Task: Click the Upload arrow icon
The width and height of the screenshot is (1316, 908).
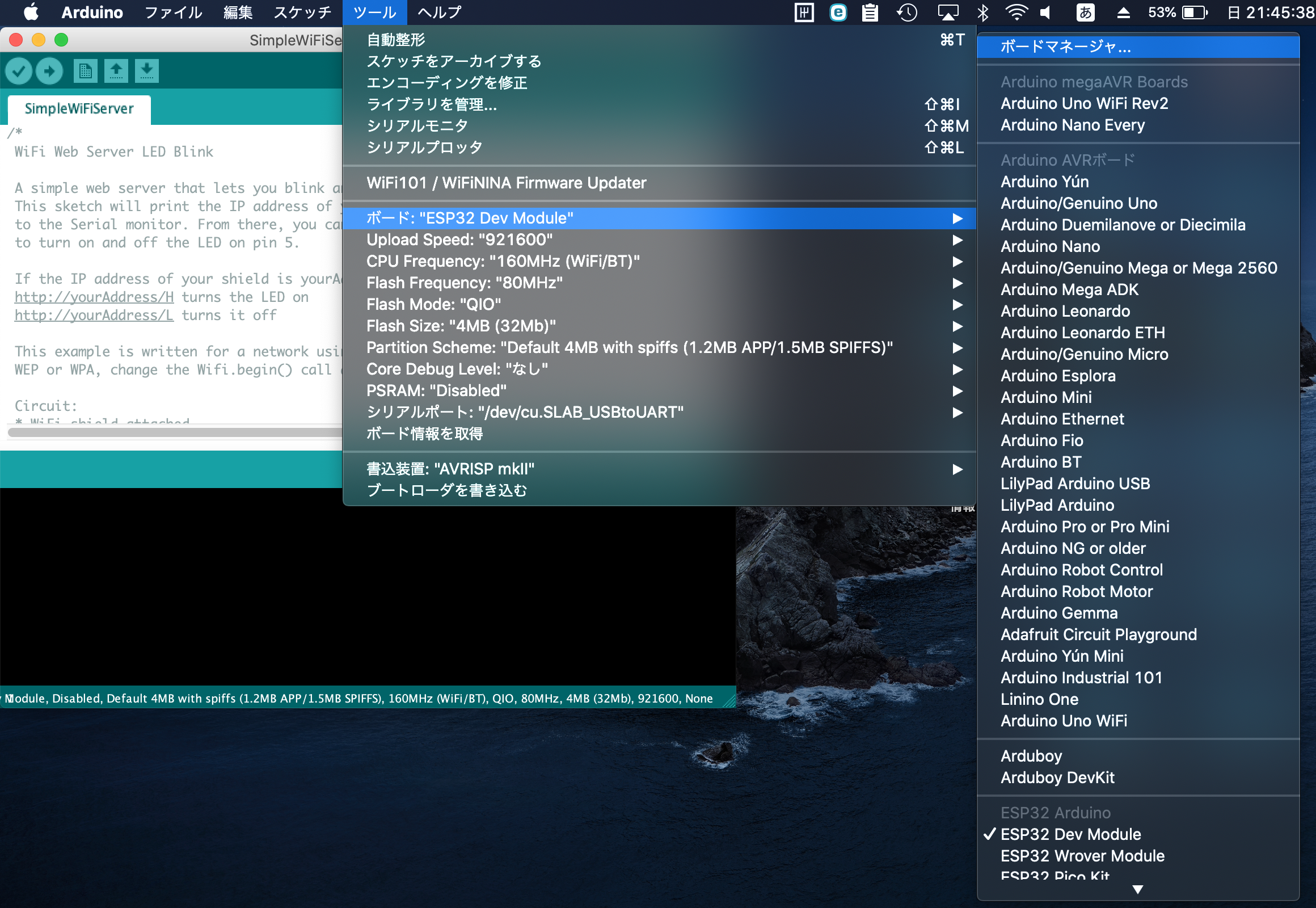Action: pos(49,71)
